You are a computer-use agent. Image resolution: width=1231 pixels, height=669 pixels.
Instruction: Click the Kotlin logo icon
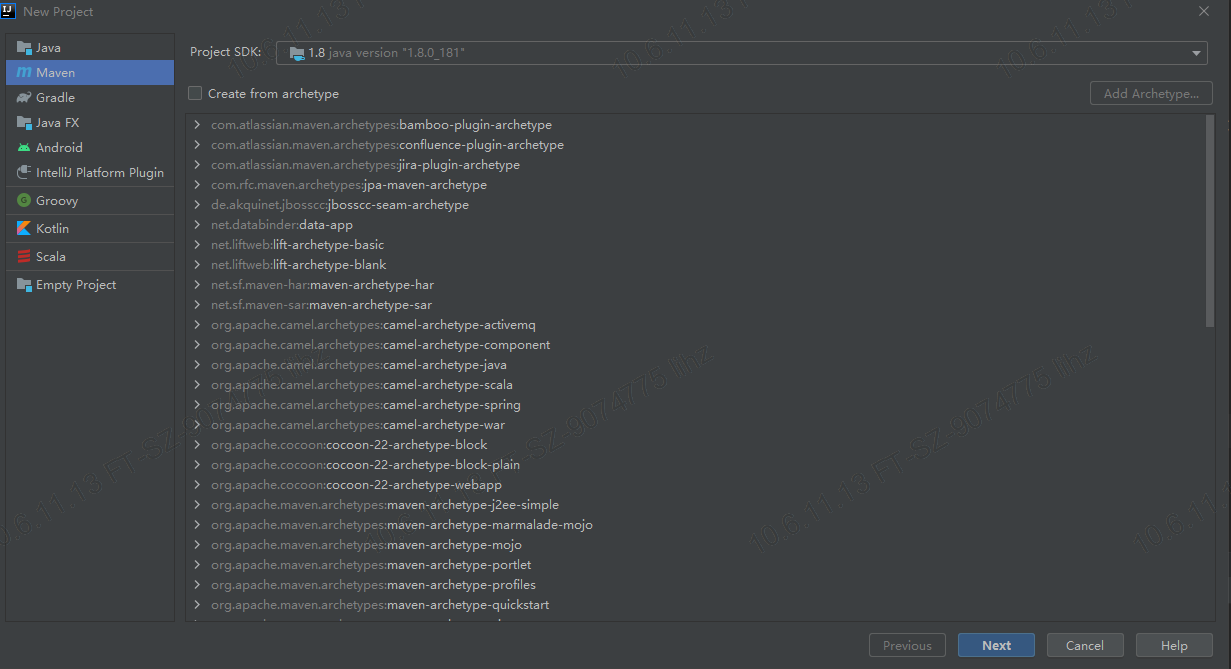pos(24,228)
